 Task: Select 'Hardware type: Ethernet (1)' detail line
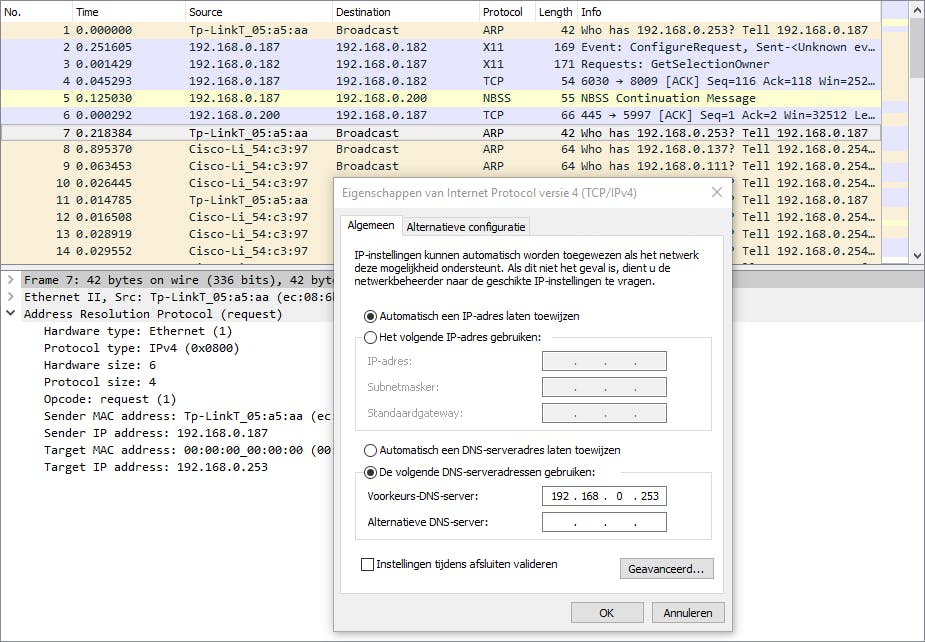(x=138, y=331)
